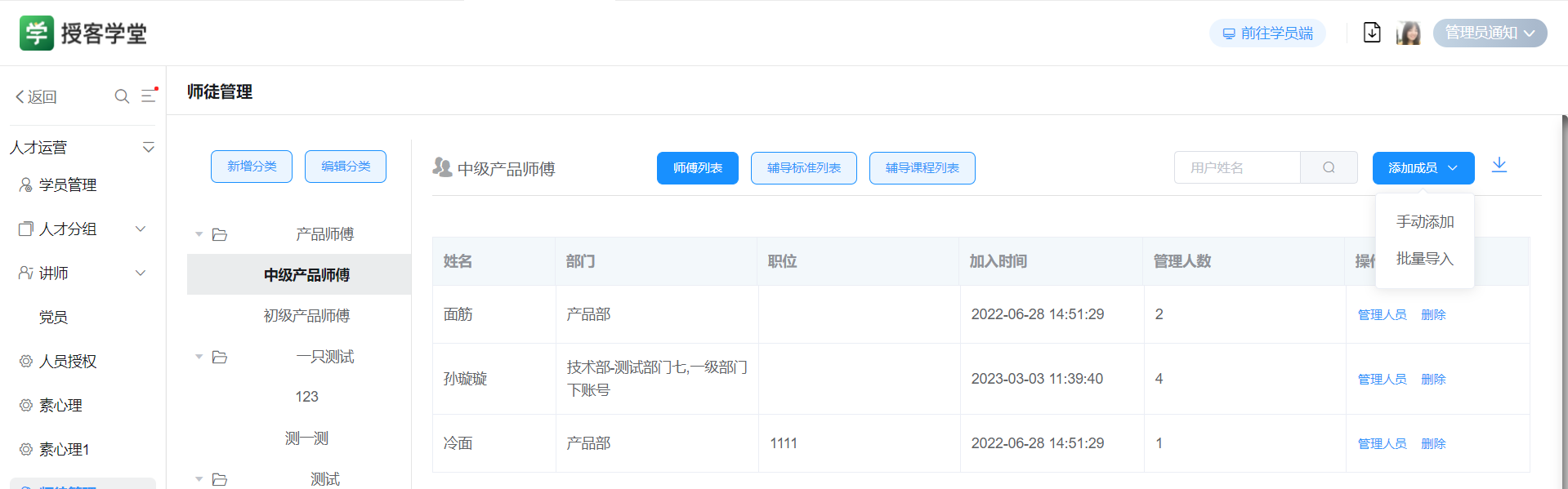This screenshot has width=1568, height=489.
Task: Click the 一只测试 folder icon
Action: coord(220,358)
